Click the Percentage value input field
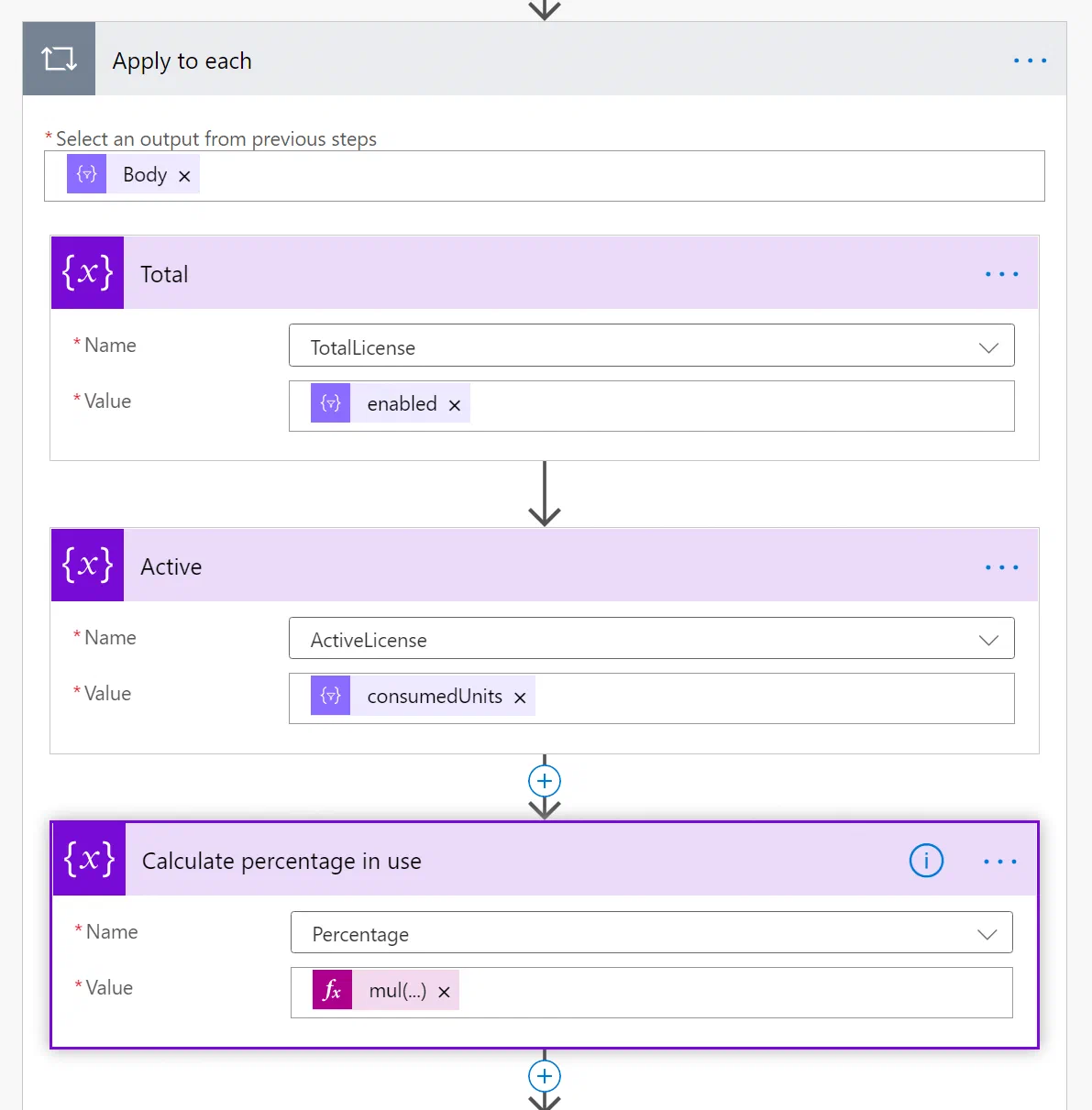The image size is (1092, 1110). (651, 993)
